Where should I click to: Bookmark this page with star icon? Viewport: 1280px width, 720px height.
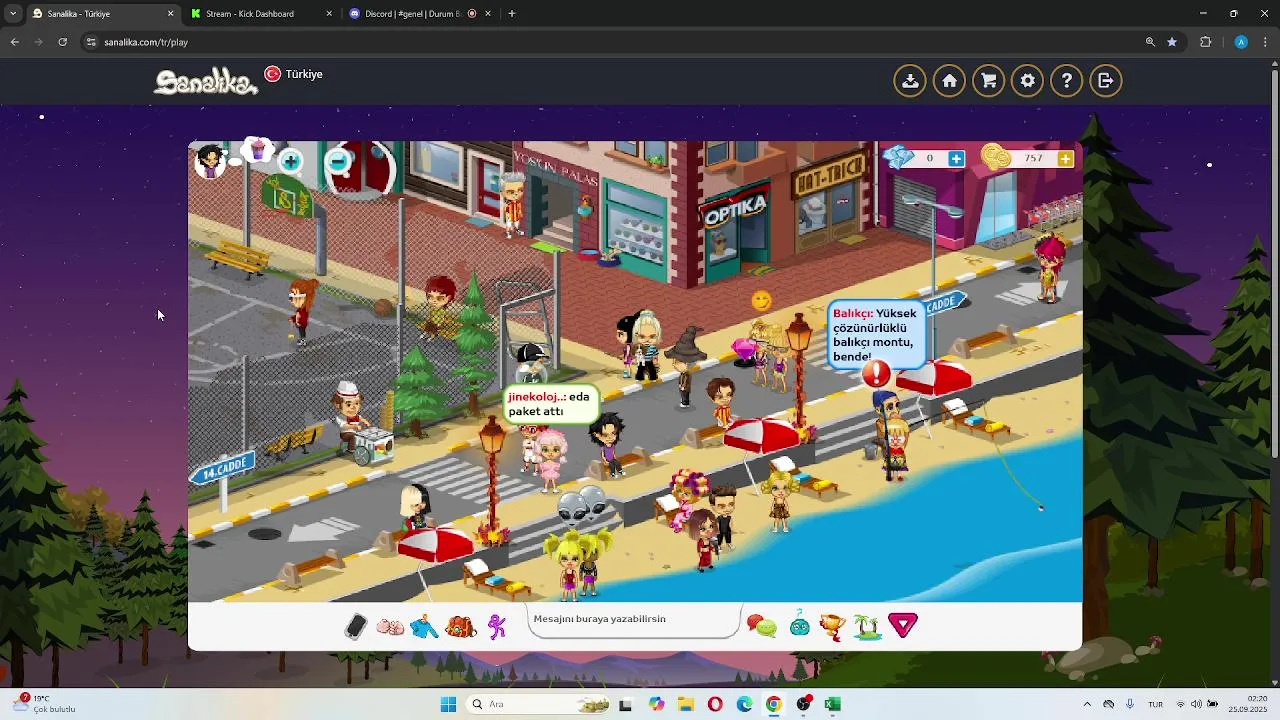point(1172,42)
